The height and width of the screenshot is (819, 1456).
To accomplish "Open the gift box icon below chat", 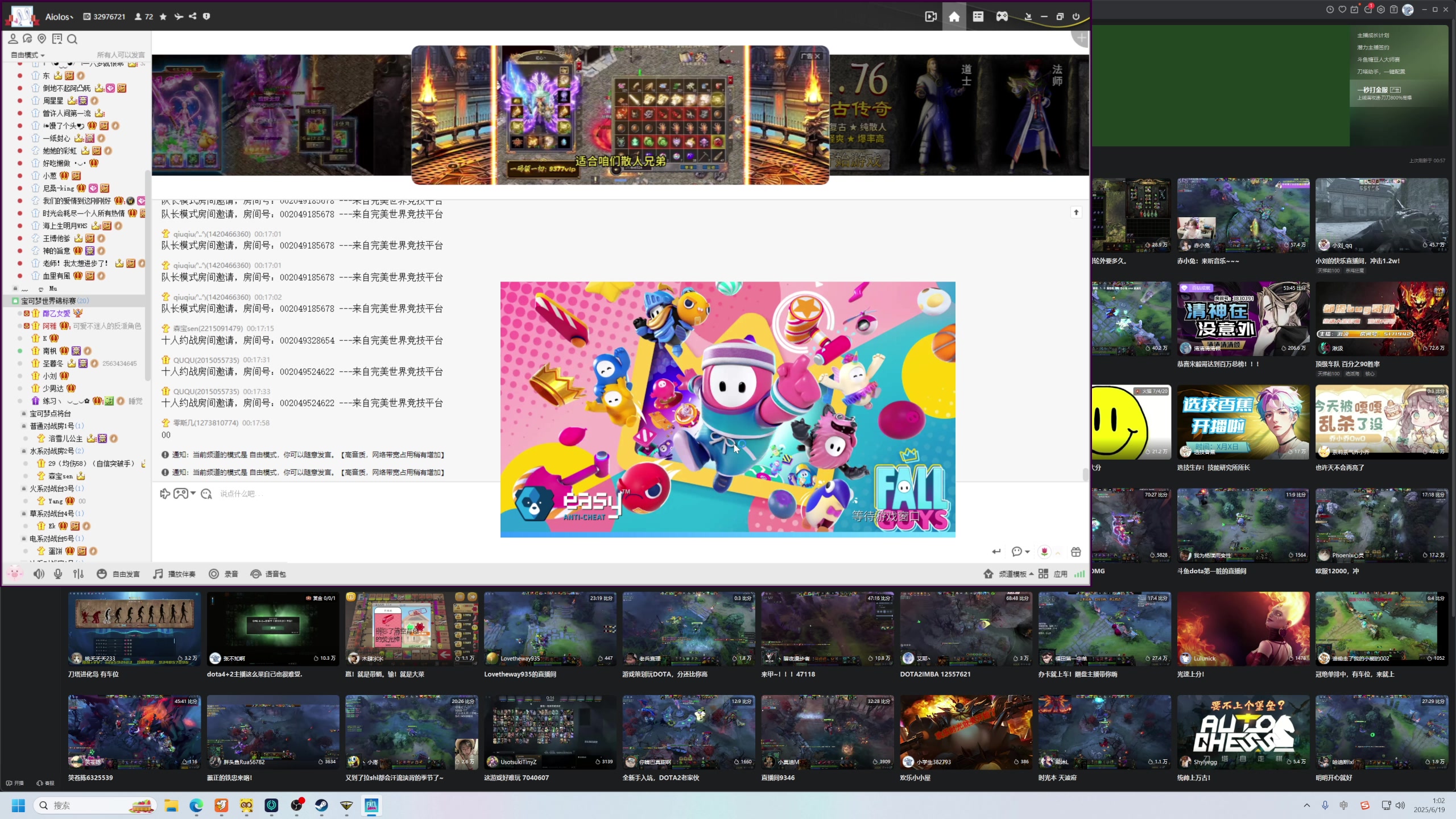I will pyautogui.click(x=1076, y=552).
